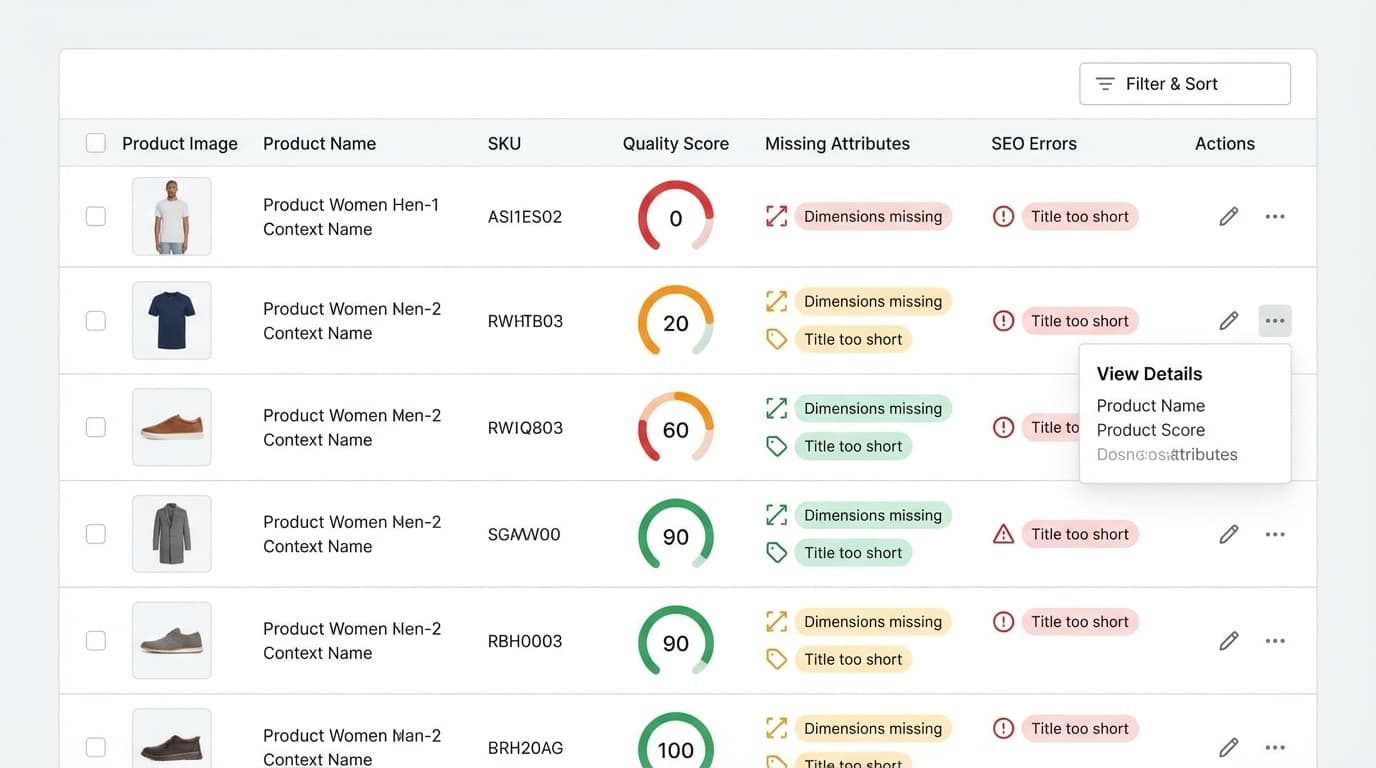Viewport: 1376px width, 768px height.
Task: Open the brown shoe product thumbnail
Action: click(x=172, y=427)
